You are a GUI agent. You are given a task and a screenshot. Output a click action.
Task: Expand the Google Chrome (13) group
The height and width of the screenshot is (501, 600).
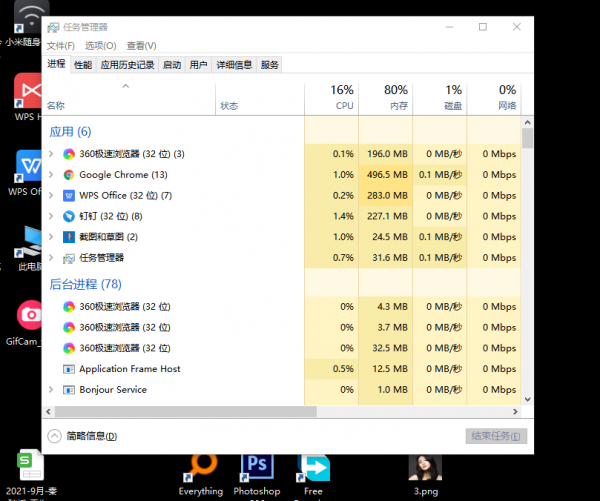point(51,175)
